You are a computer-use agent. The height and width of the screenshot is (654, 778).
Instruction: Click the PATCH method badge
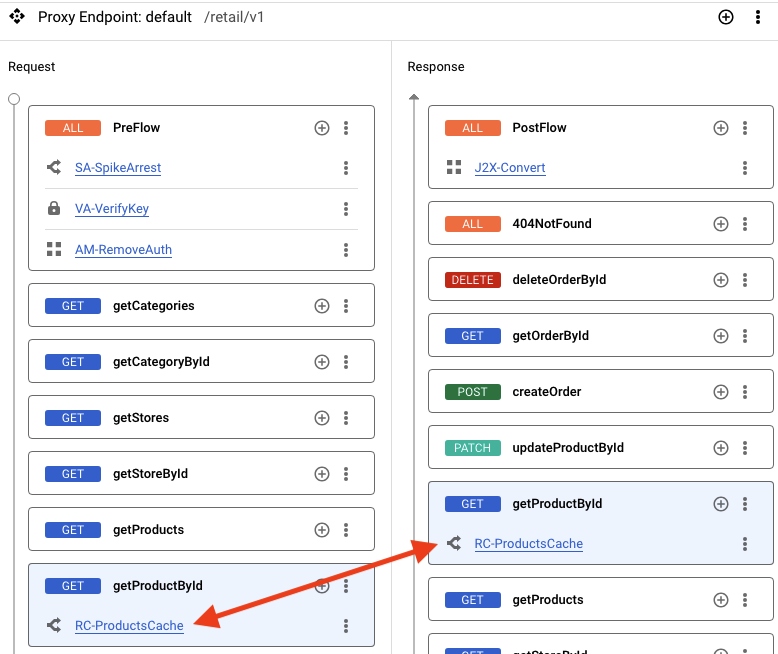click(x=472, y=448)
